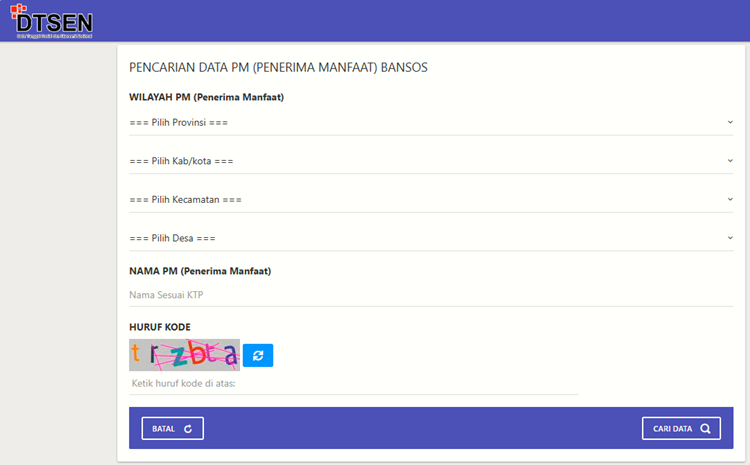Click the DTSEN logo in header
Viewport: 750px width, 465px height.
(53, 21)
